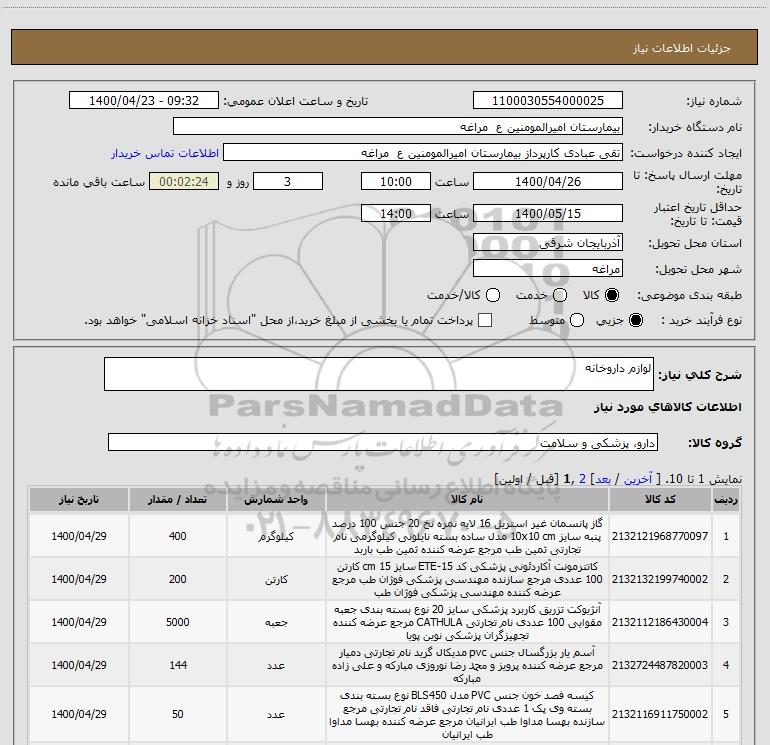Click the validity time field 14:00
The image size is (770, 745).
396,213
